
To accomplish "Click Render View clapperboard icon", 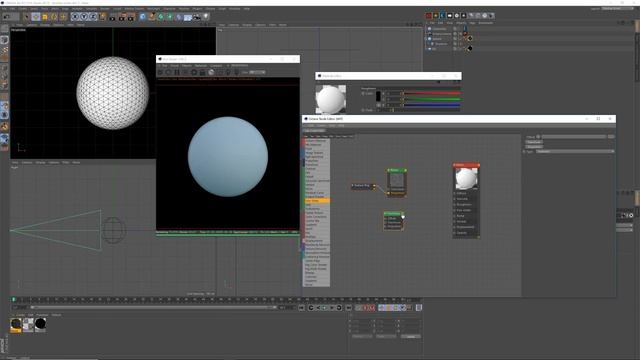I will [113, 17].
